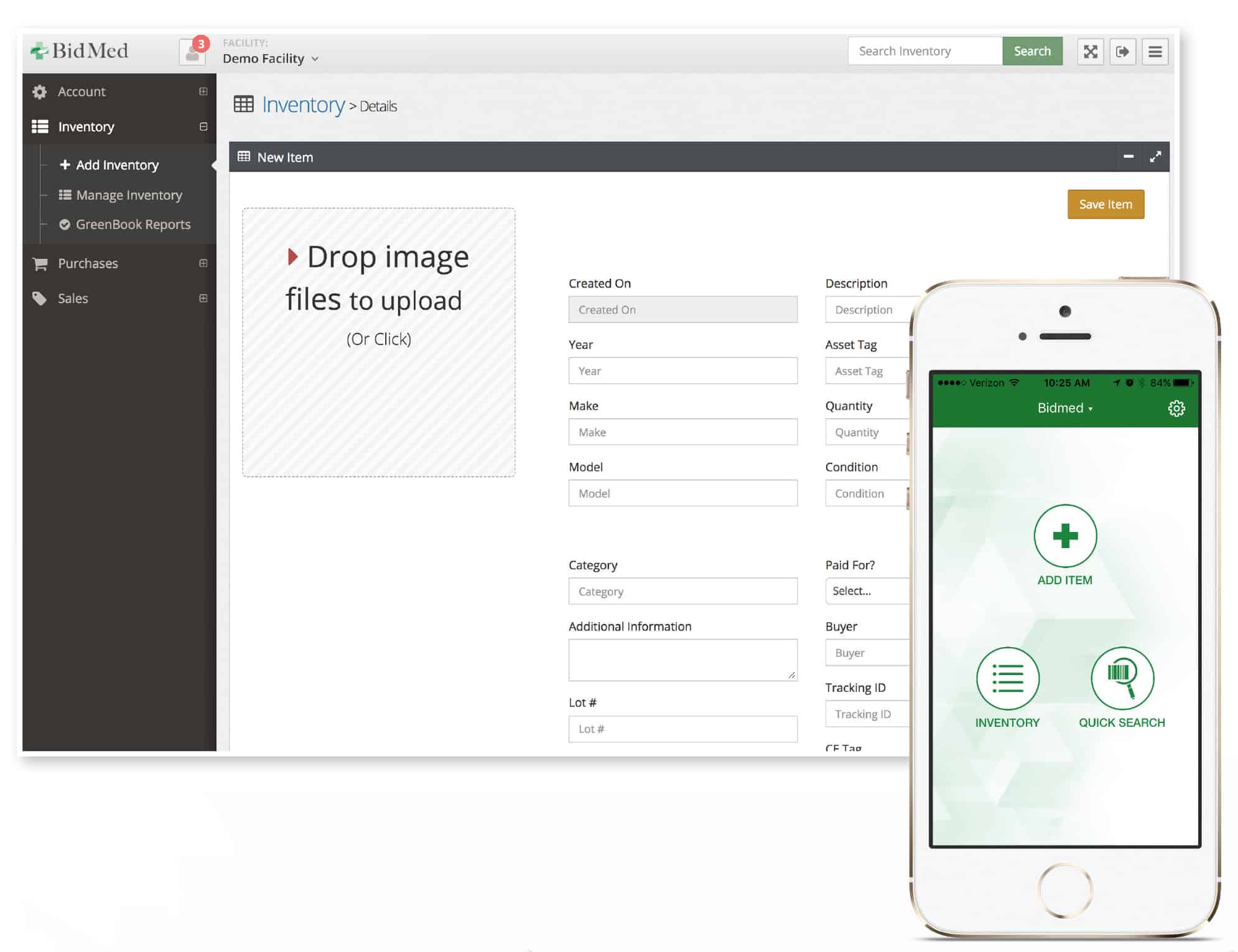The height and width of the screenshot is (952, 1238).
Task: Click the Category input field
Action: 682,591
